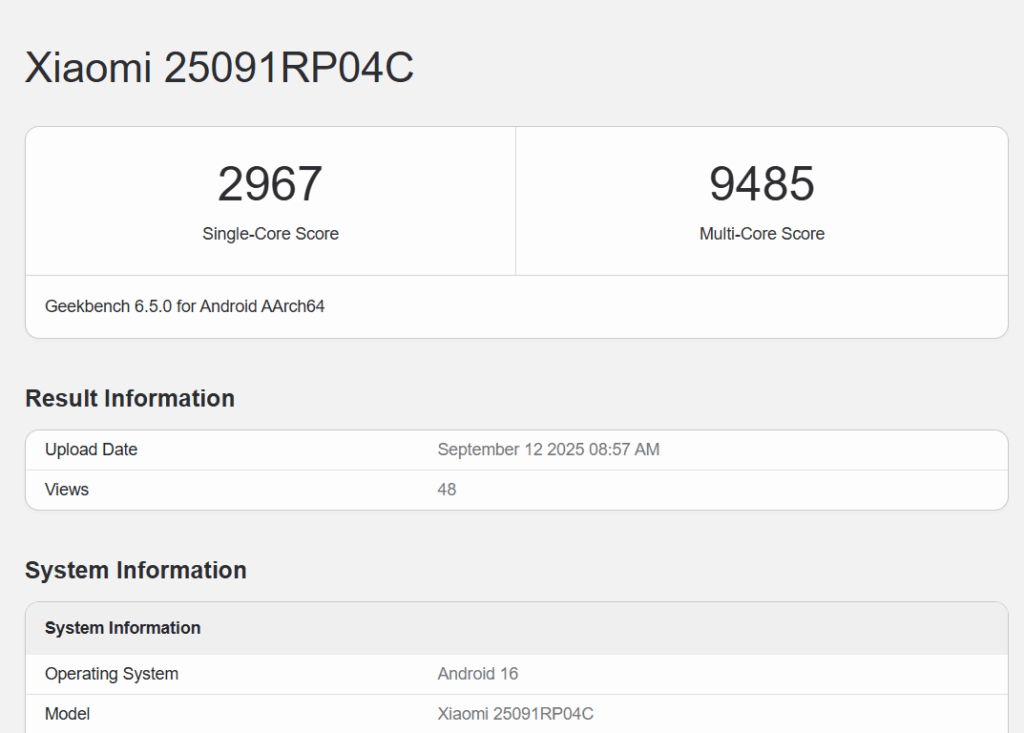Click the Result Information card area
This screenshot has height=733, width=1024.
point(516,469)
